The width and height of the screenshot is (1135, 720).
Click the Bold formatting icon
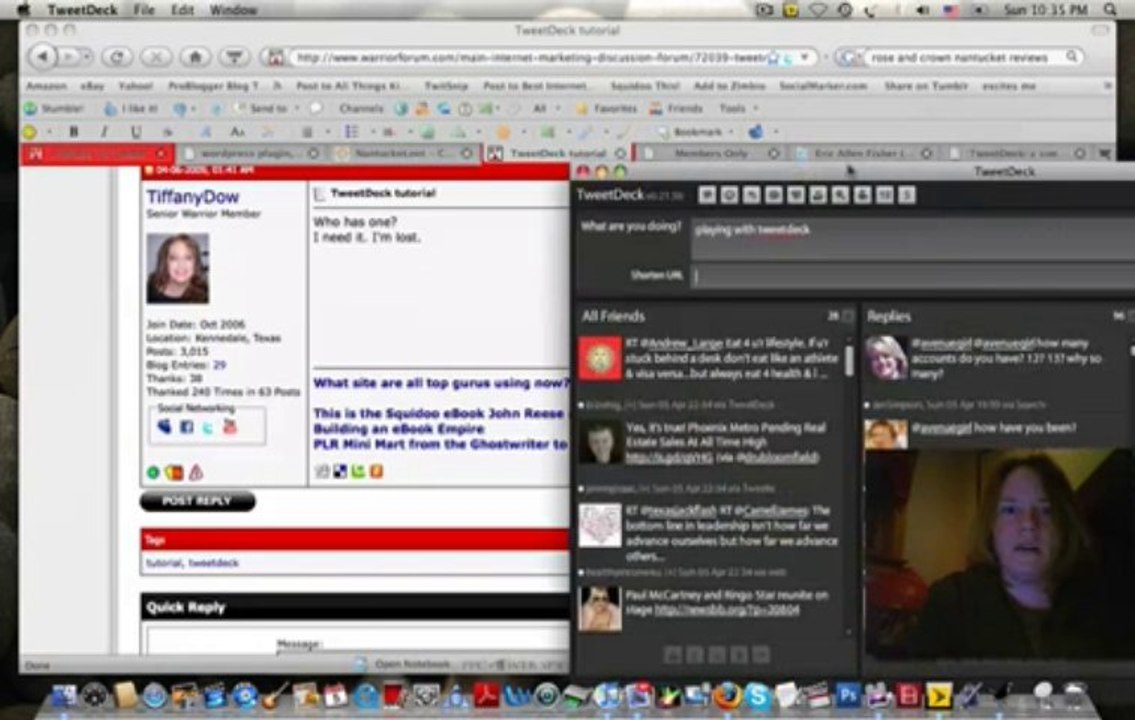[73, 132]
